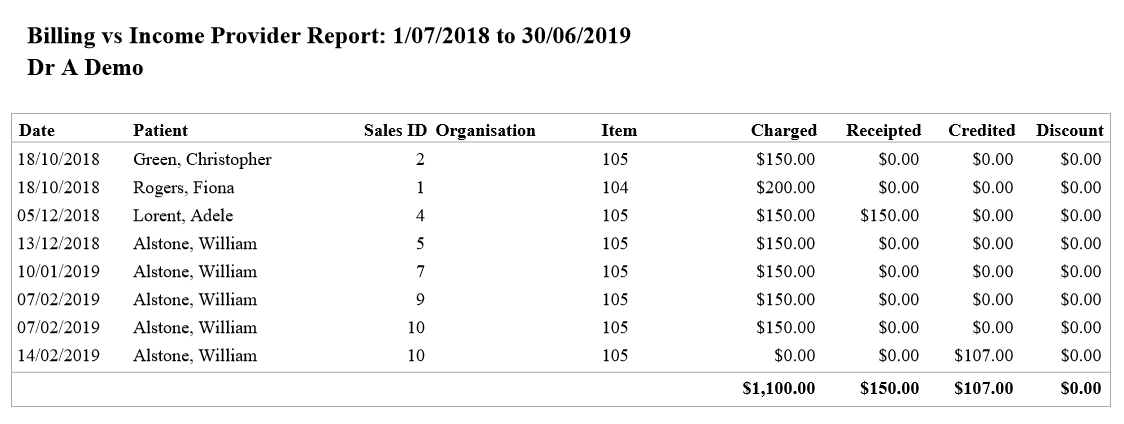Click the Organisation column header

click(x=486, y=130)
